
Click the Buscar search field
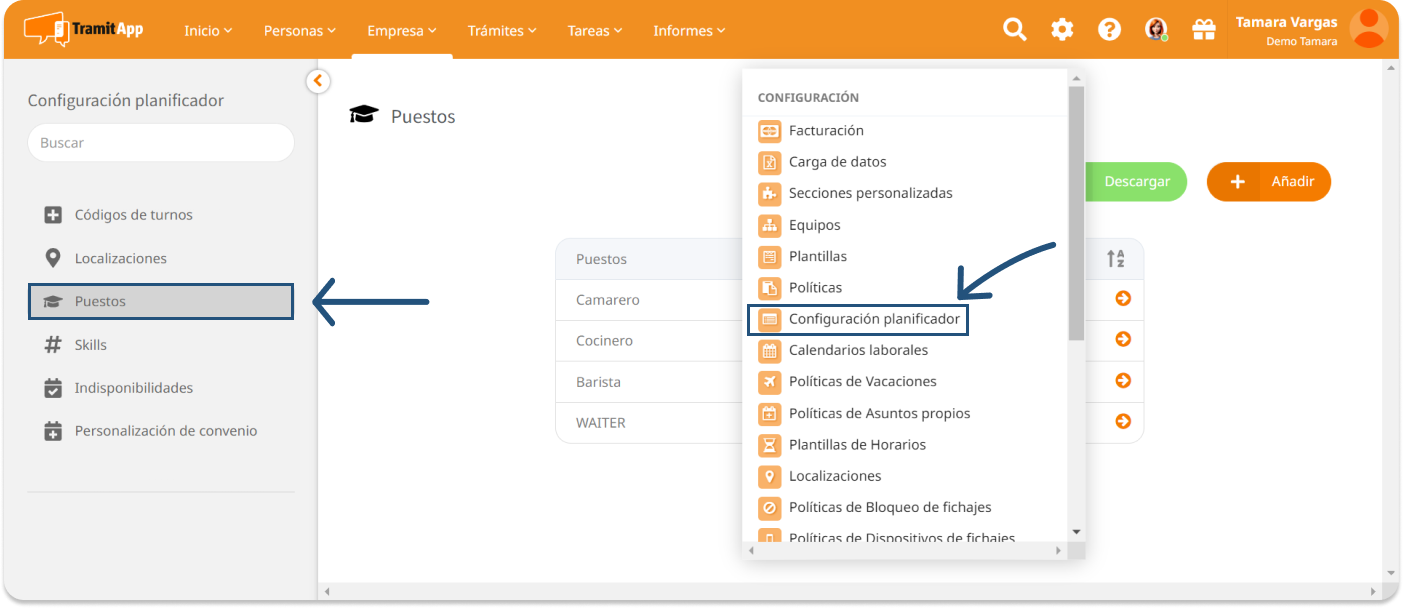(161, 143)
